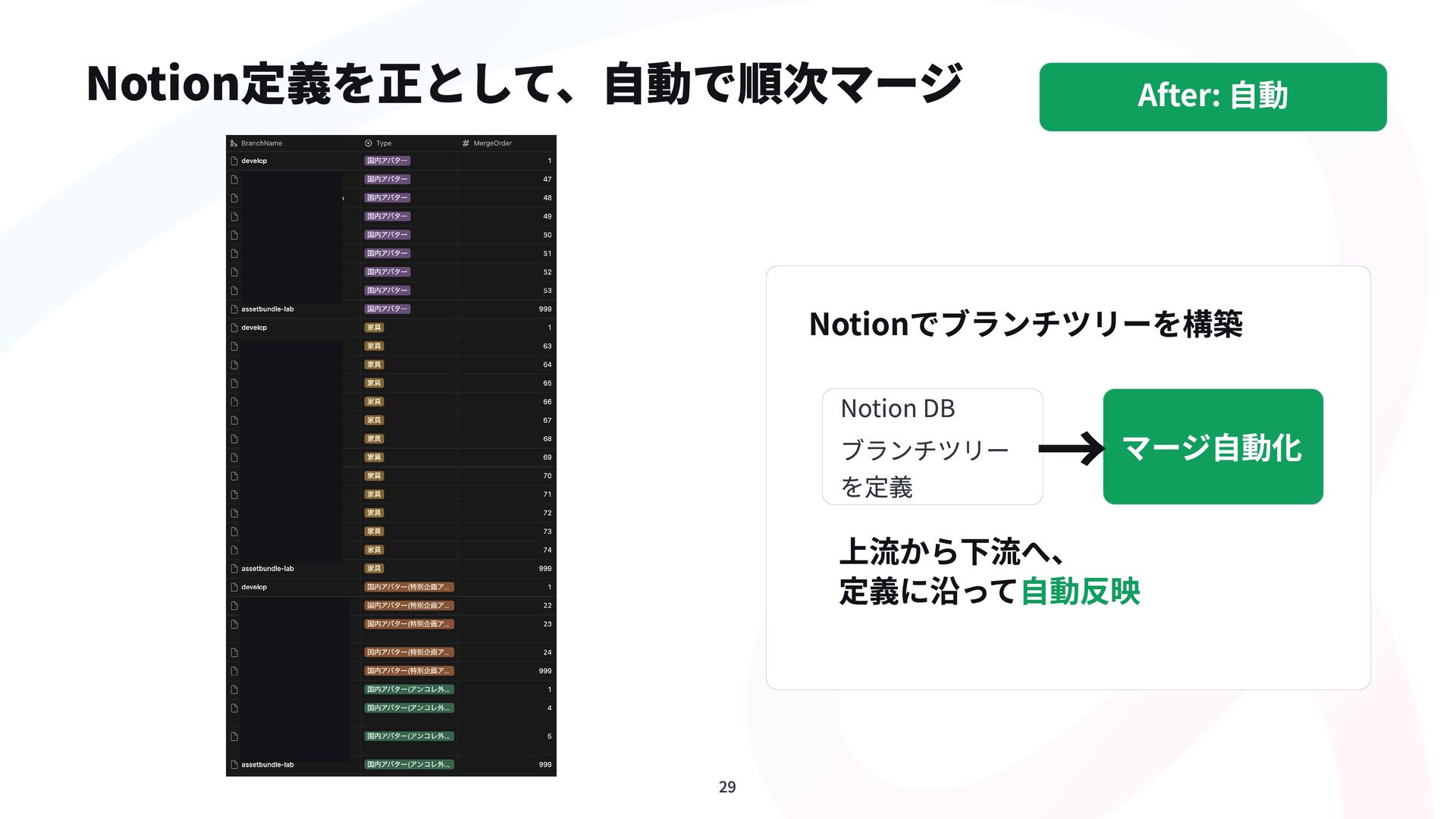Select page icon in MergeOrder 68 row
The image size is (1456, 819).
tap(234, 439)
